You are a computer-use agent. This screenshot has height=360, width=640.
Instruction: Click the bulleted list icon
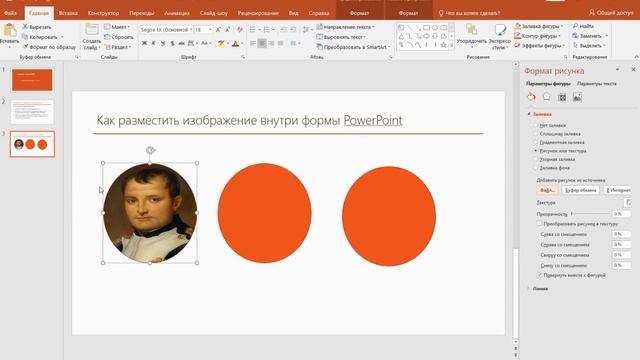(252, 30)
